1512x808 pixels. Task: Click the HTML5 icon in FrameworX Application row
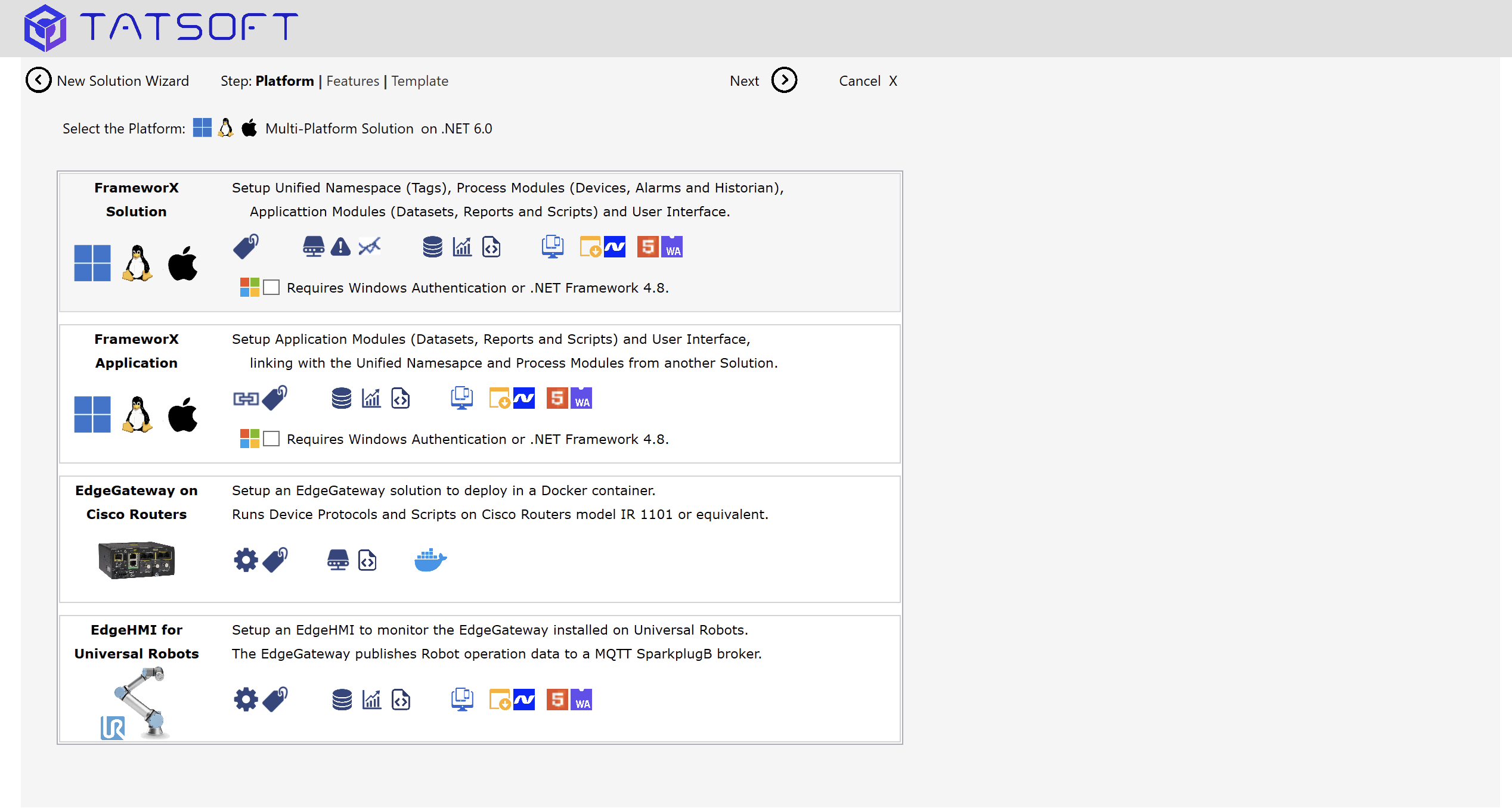pyautogui.click(x=557, y=398)
